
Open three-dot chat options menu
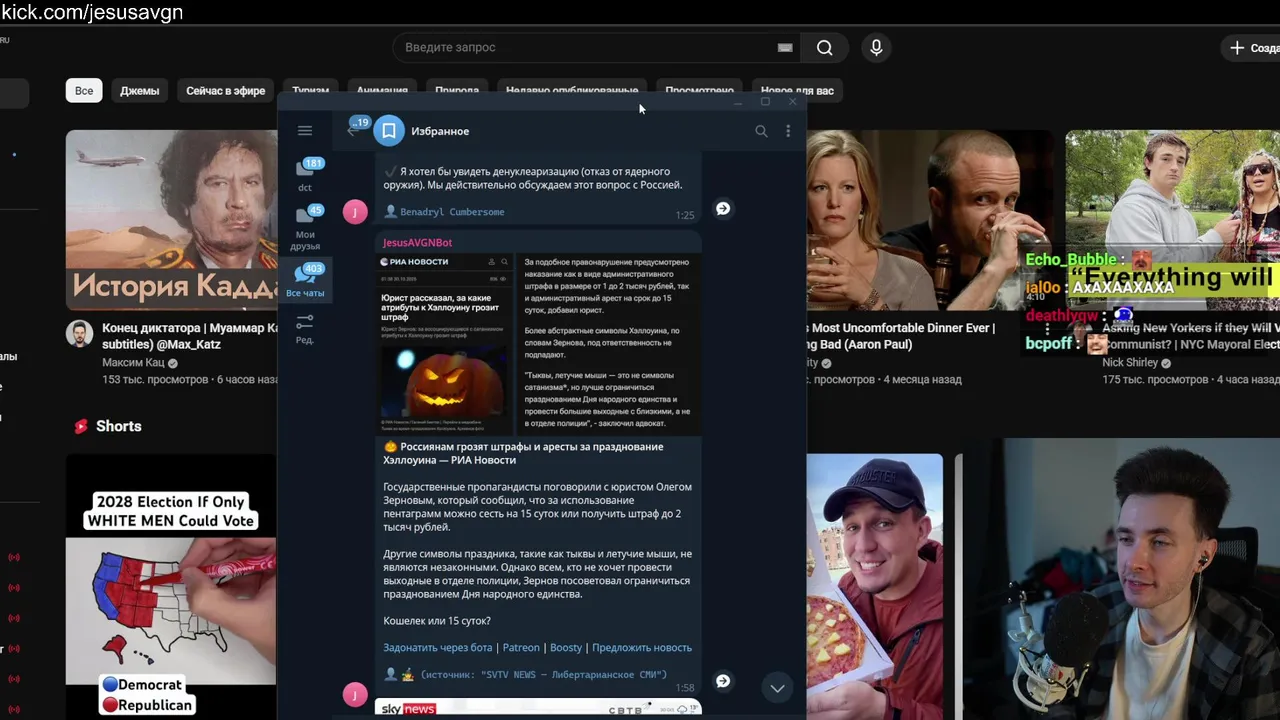(x=788, y=131)
